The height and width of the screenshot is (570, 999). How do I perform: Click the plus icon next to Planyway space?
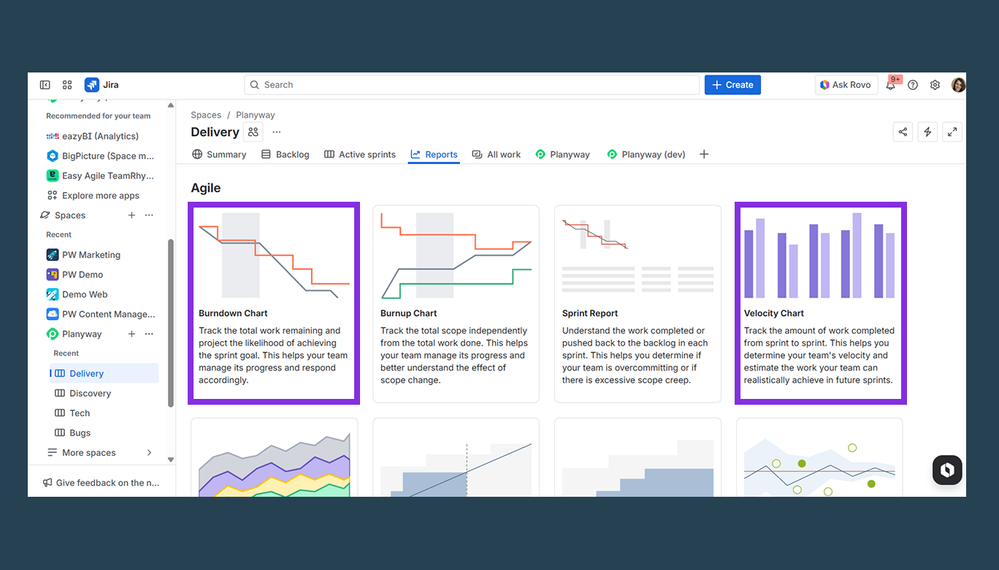[x=131, y=334]
